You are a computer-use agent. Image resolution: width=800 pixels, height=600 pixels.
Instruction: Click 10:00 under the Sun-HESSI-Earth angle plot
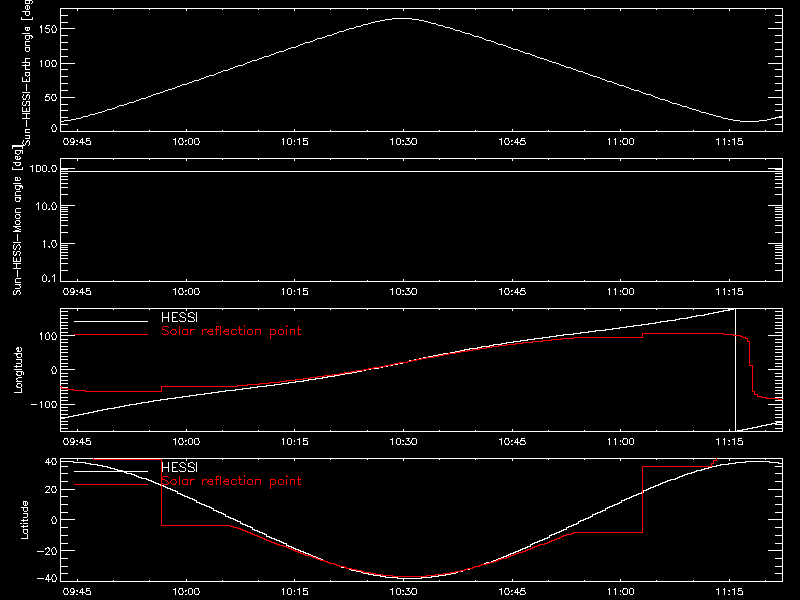pyautogui.click(x=186, y=142)
